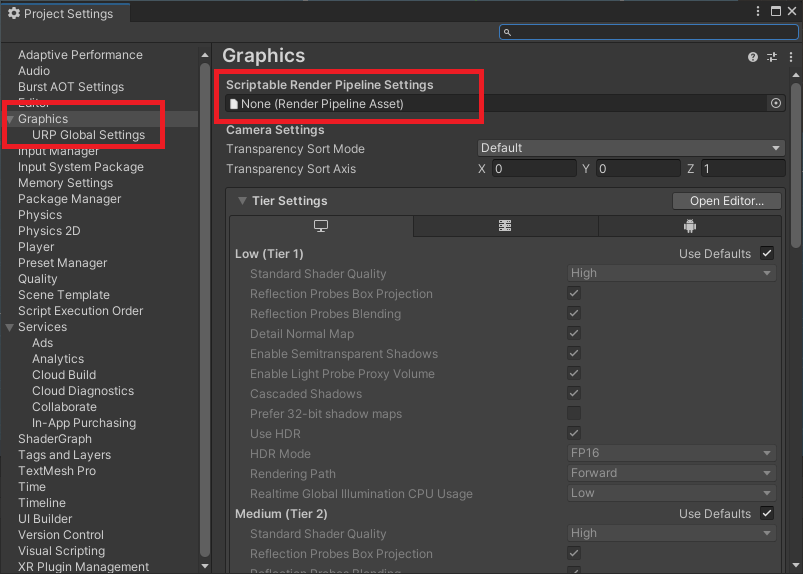Collapse the Tier Settings section
Viewport: 803px width, 574px height.
click(x=242, y=201)
